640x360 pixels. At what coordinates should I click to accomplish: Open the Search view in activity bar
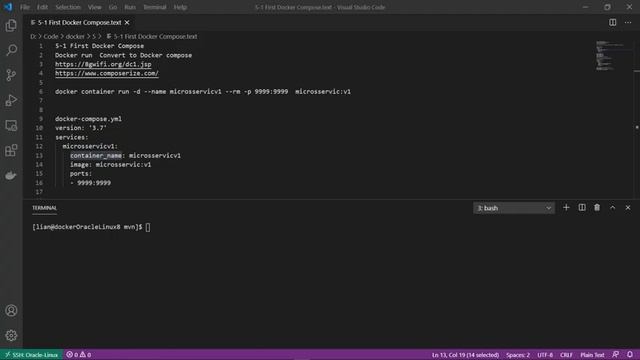(x=11, y=50)
